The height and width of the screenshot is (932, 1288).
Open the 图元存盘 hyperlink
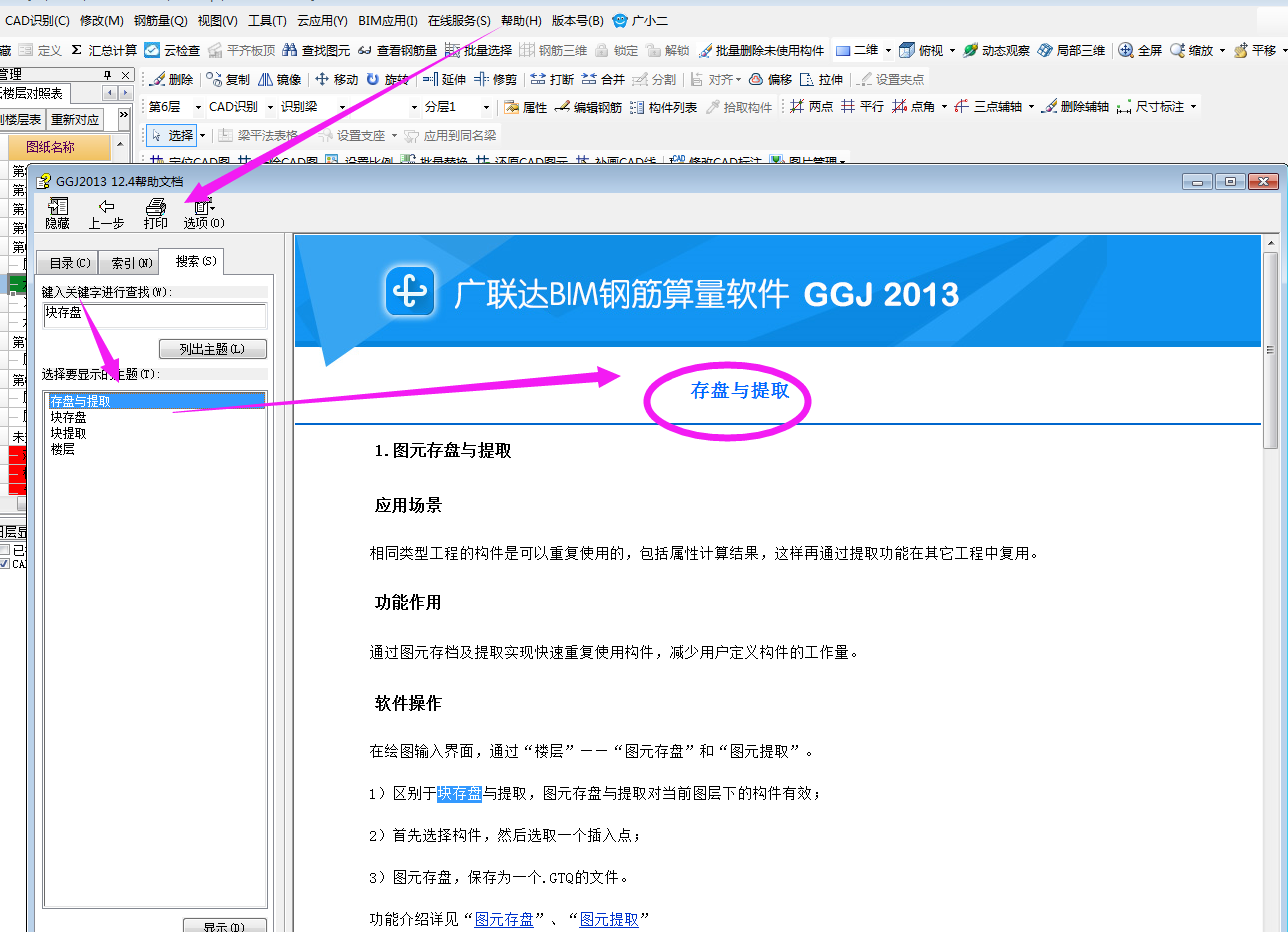tap(504, 919)
